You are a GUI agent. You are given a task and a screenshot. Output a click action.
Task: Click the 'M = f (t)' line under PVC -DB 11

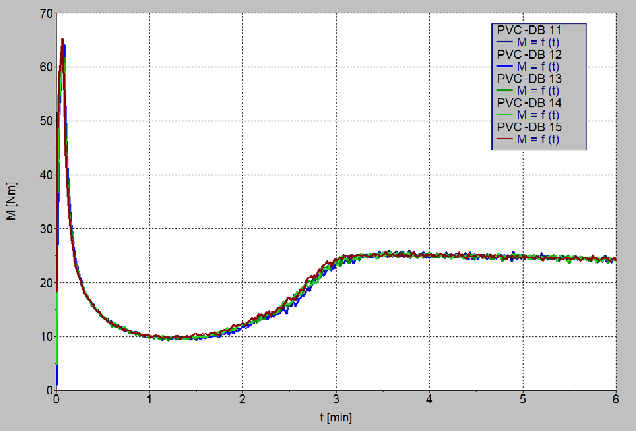528,42
